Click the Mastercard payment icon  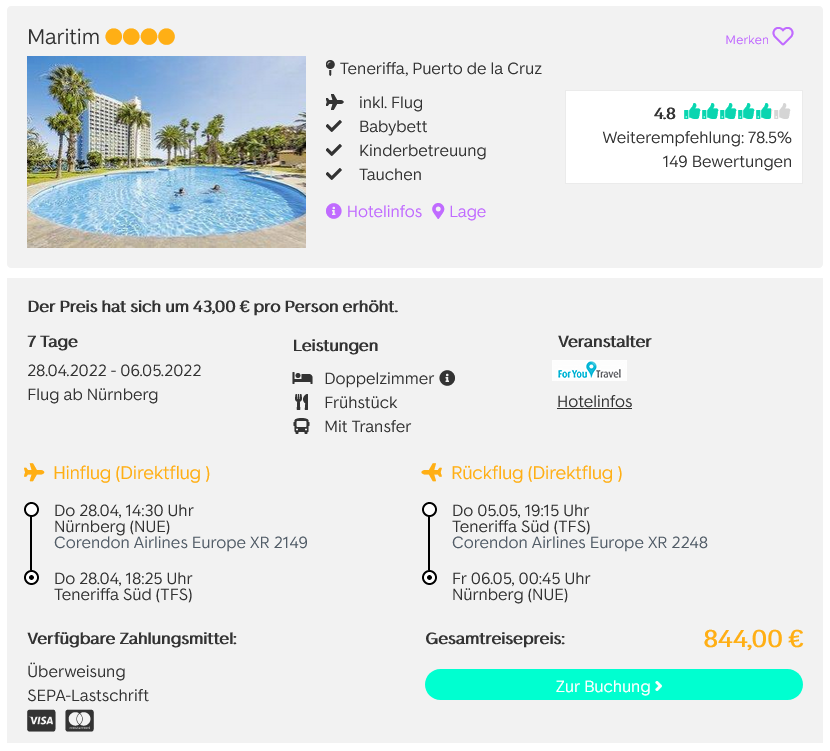point(79,720)
